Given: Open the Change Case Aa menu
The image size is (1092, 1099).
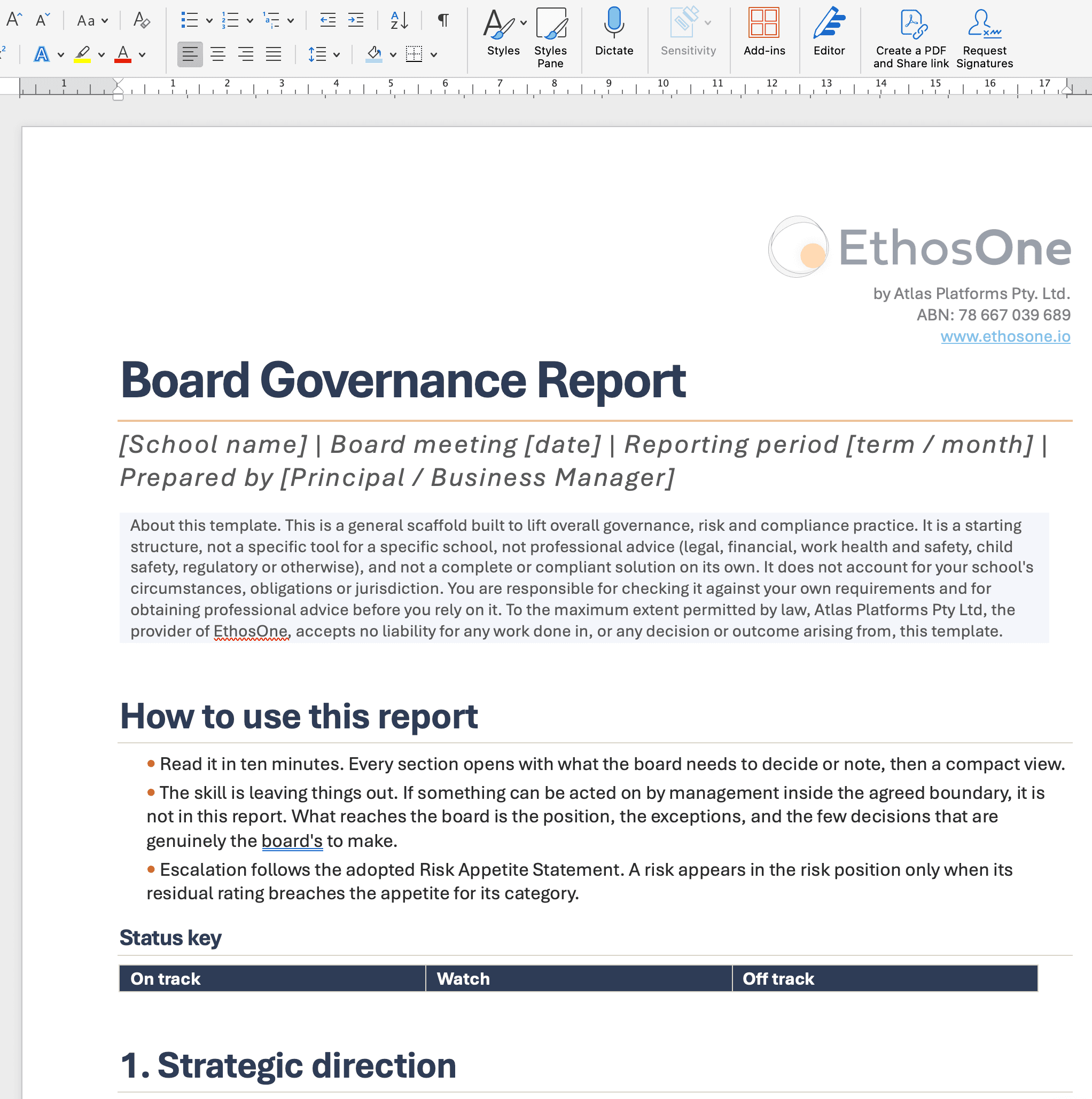Looking at the screenshot, I should point(92,21).
